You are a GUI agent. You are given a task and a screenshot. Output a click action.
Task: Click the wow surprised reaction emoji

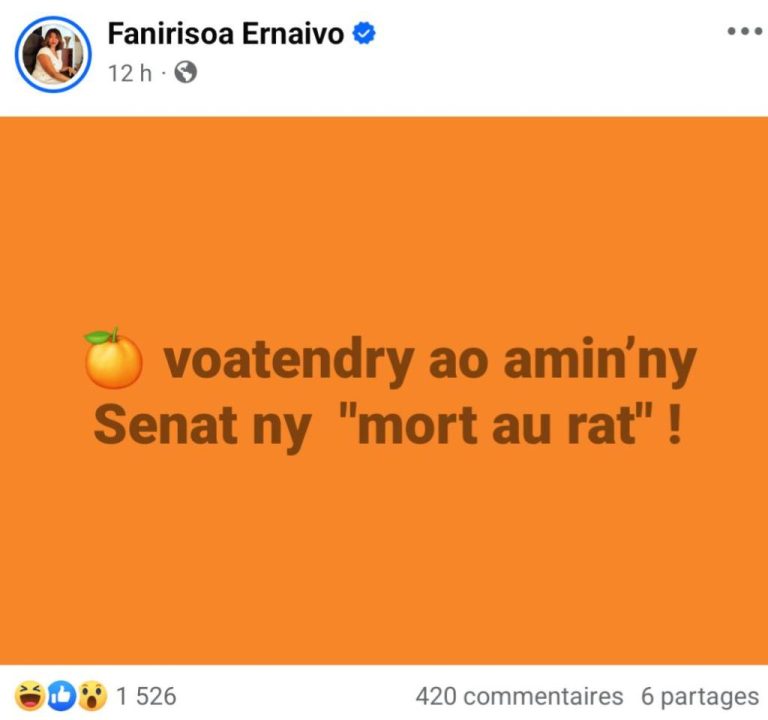click(92, 696)
